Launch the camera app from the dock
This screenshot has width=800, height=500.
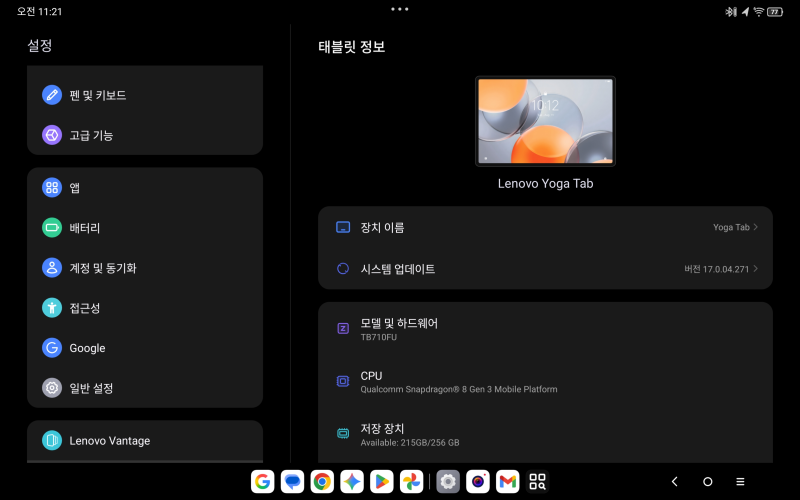pyautogui.click(x=478, y=481)
